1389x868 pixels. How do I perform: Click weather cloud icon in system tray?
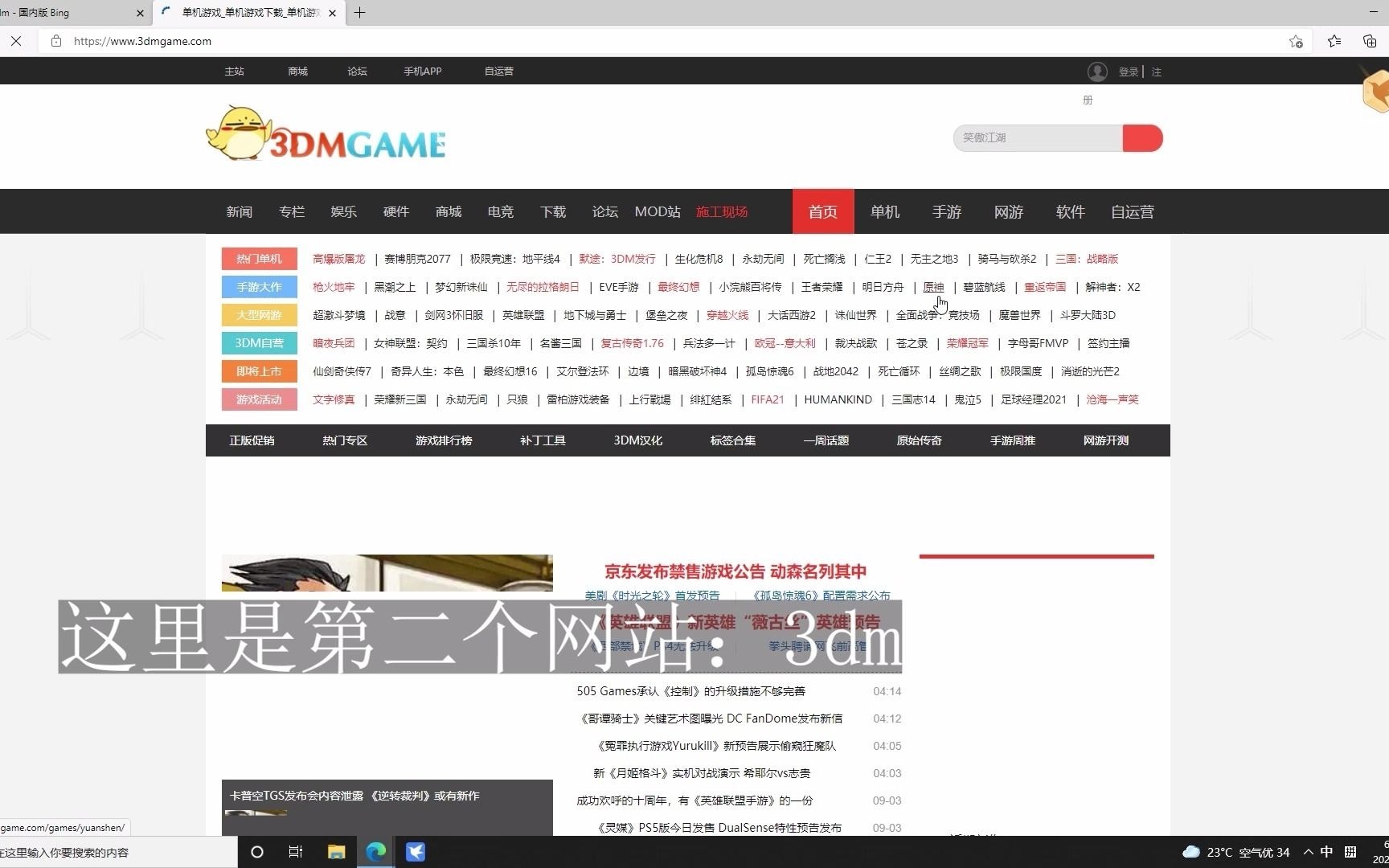pyautogui.click(x=1191, y=852)
